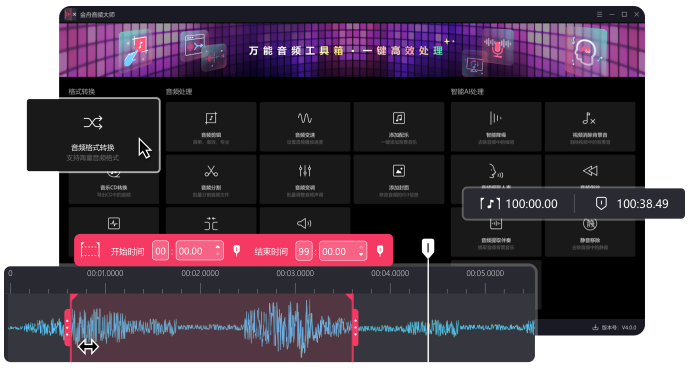Set start marker pin beside 开始时间
The width and height of the screenshot is (688, 372).
(236, 251)
